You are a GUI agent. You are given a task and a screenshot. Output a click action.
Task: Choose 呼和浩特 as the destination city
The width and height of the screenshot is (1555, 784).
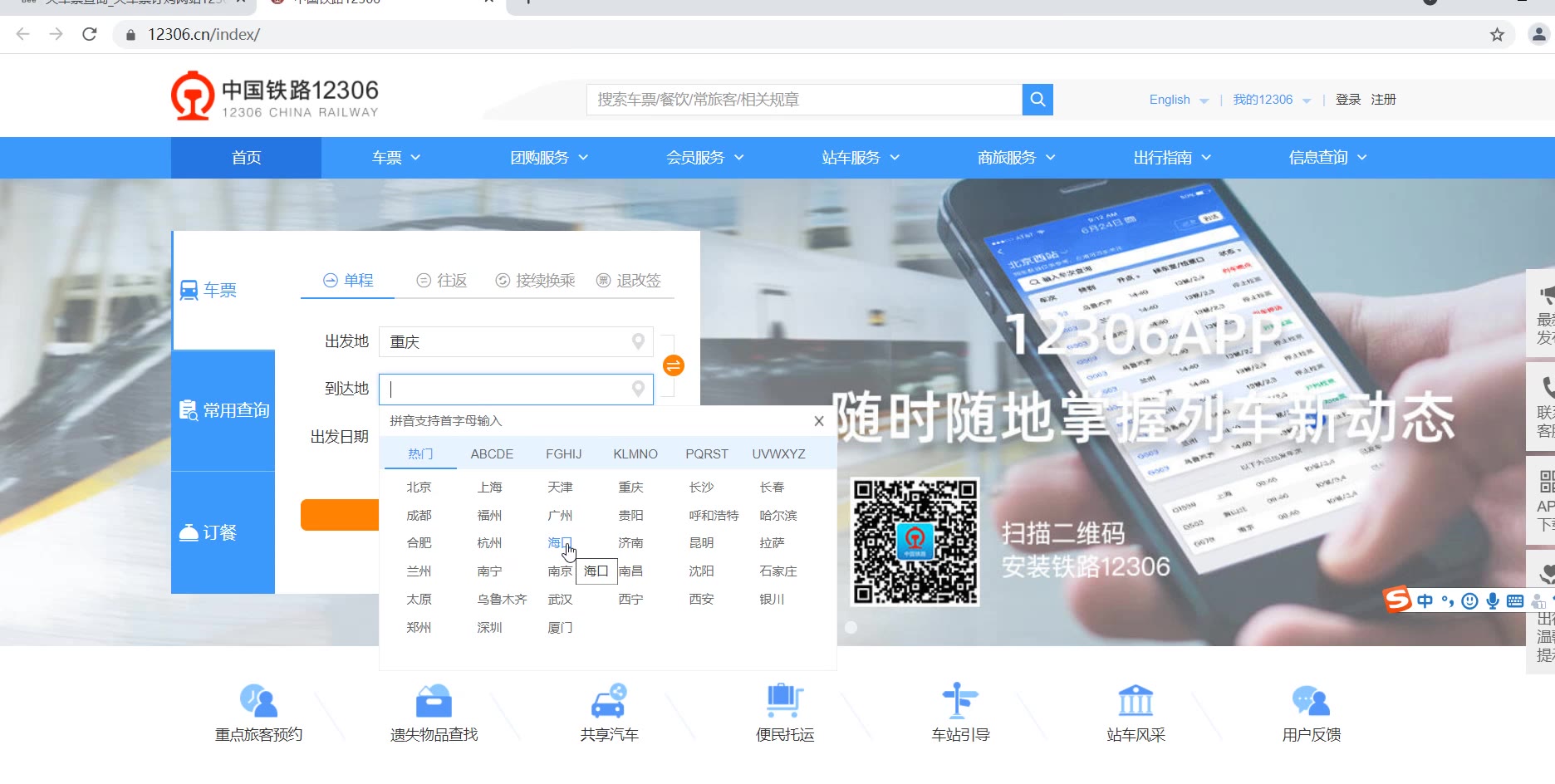pos(714,516)
